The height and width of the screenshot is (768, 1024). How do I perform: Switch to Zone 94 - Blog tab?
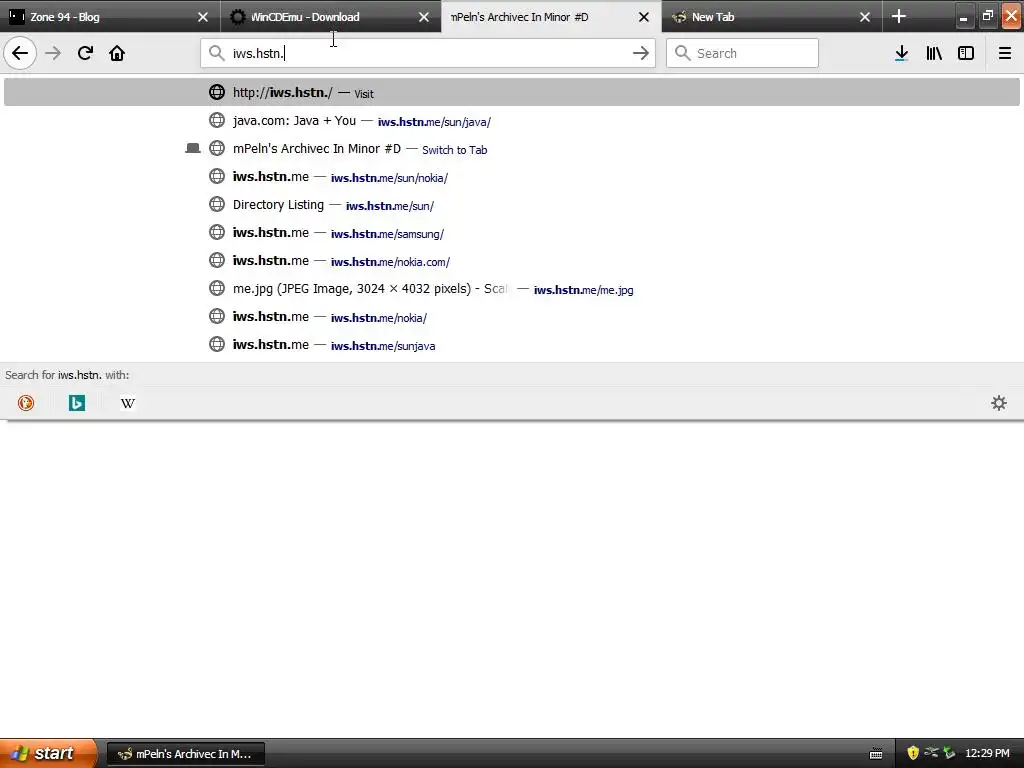coord(110,16)
